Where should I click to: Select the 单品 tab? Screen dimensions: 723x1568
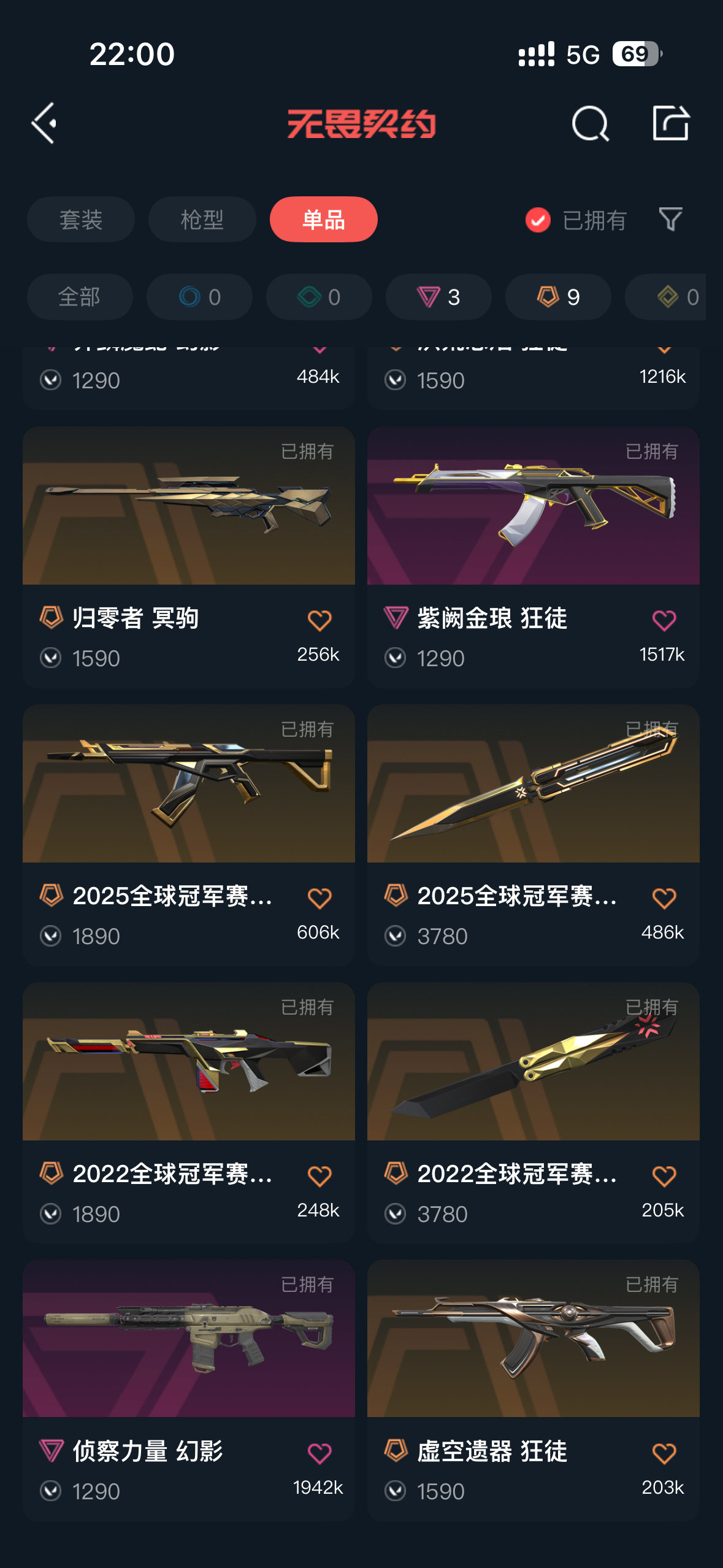point(324,219)
